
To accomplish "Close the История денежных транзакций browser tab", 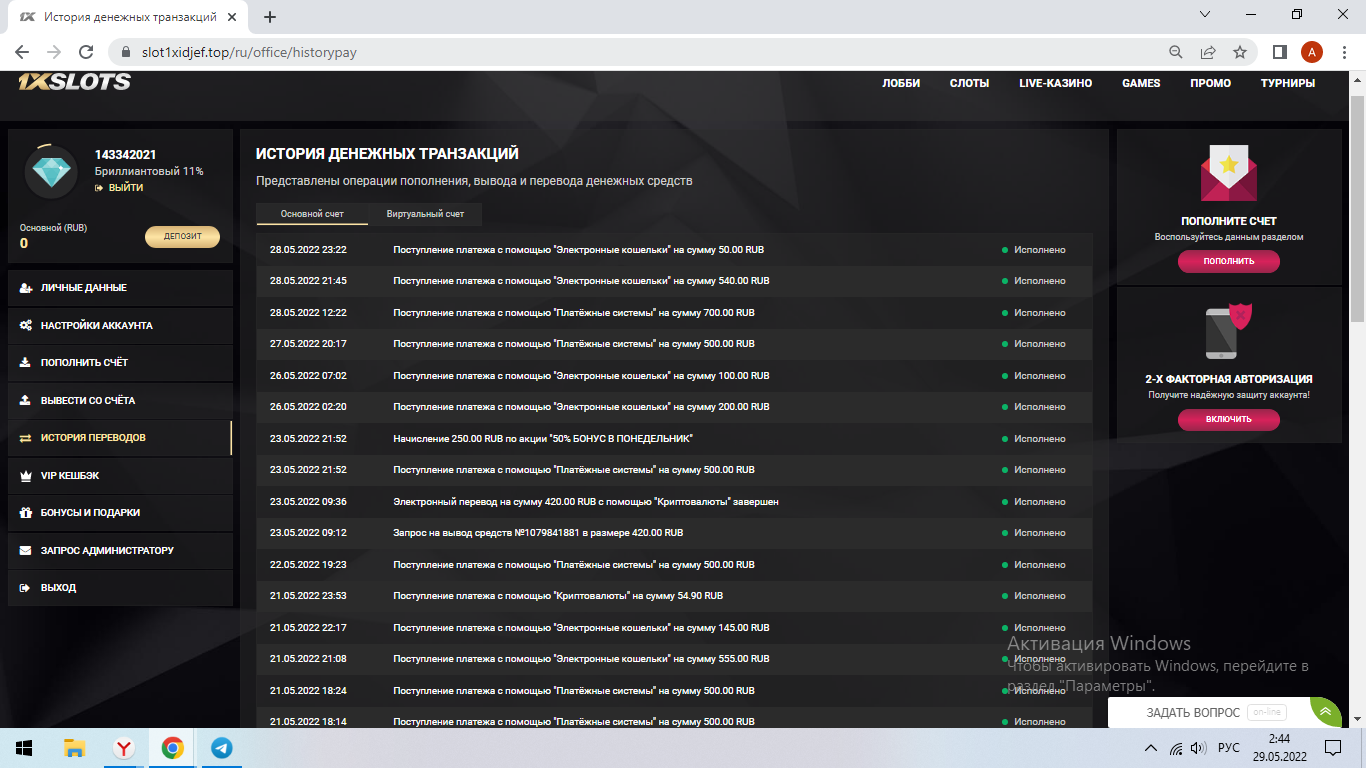I will [232, 16].
